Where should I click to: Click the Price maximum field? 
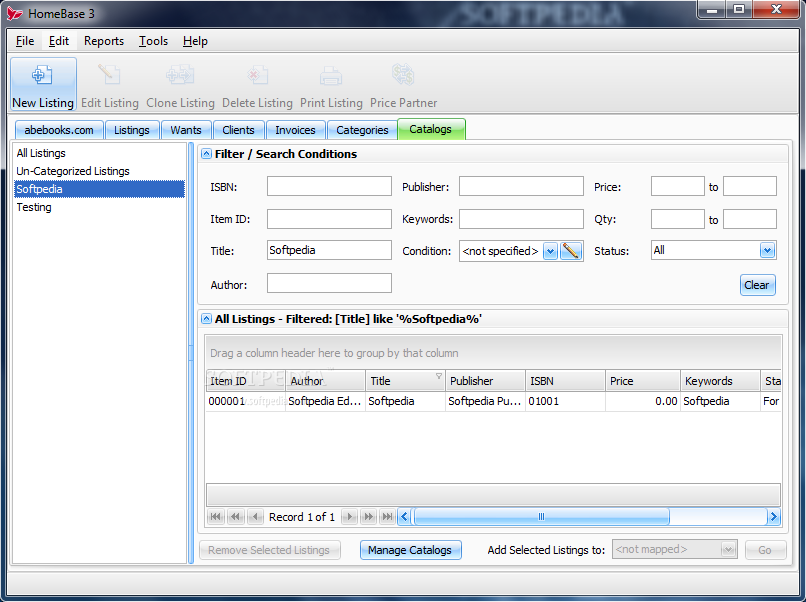749,186
